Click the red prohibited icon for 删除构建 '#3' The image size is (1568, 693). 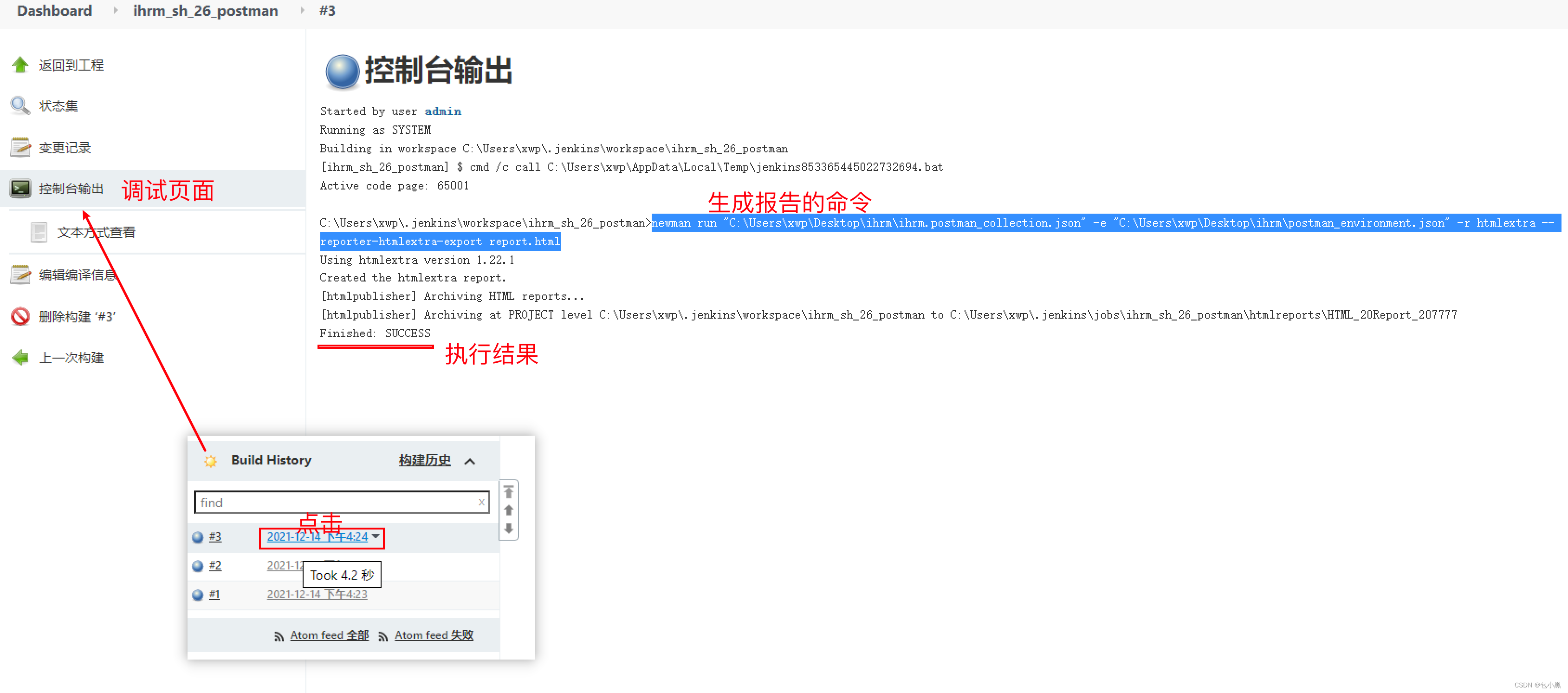click(20, 316)
